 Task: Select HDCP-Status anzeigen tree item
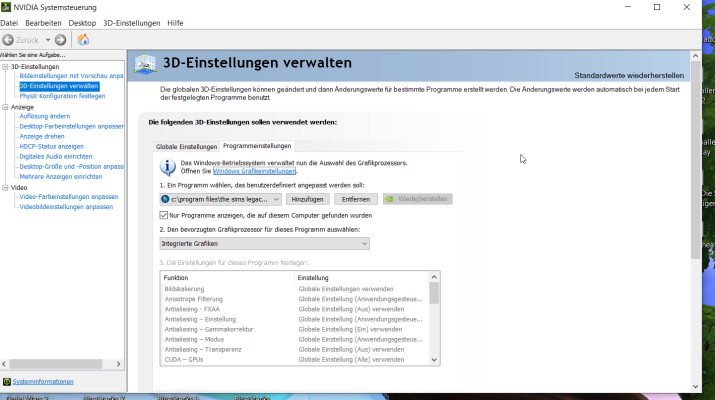(x=52, y=146)
